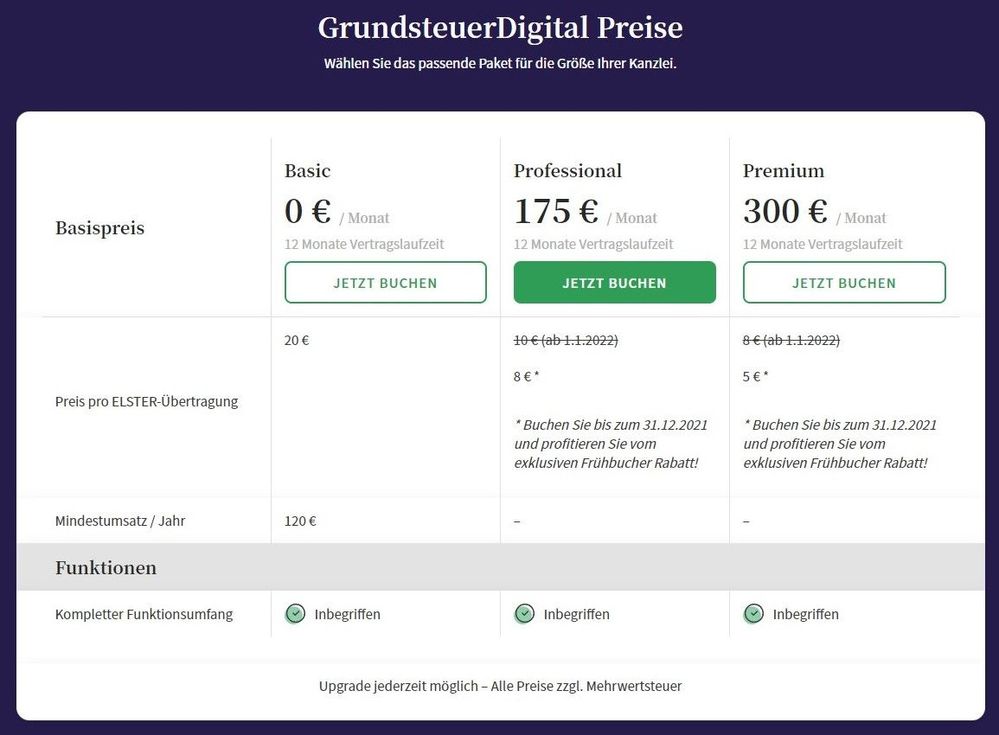Book the Basic plan with Jetzt Buchen
This screenshot has height=735, width=999.
tap(385, 282)
